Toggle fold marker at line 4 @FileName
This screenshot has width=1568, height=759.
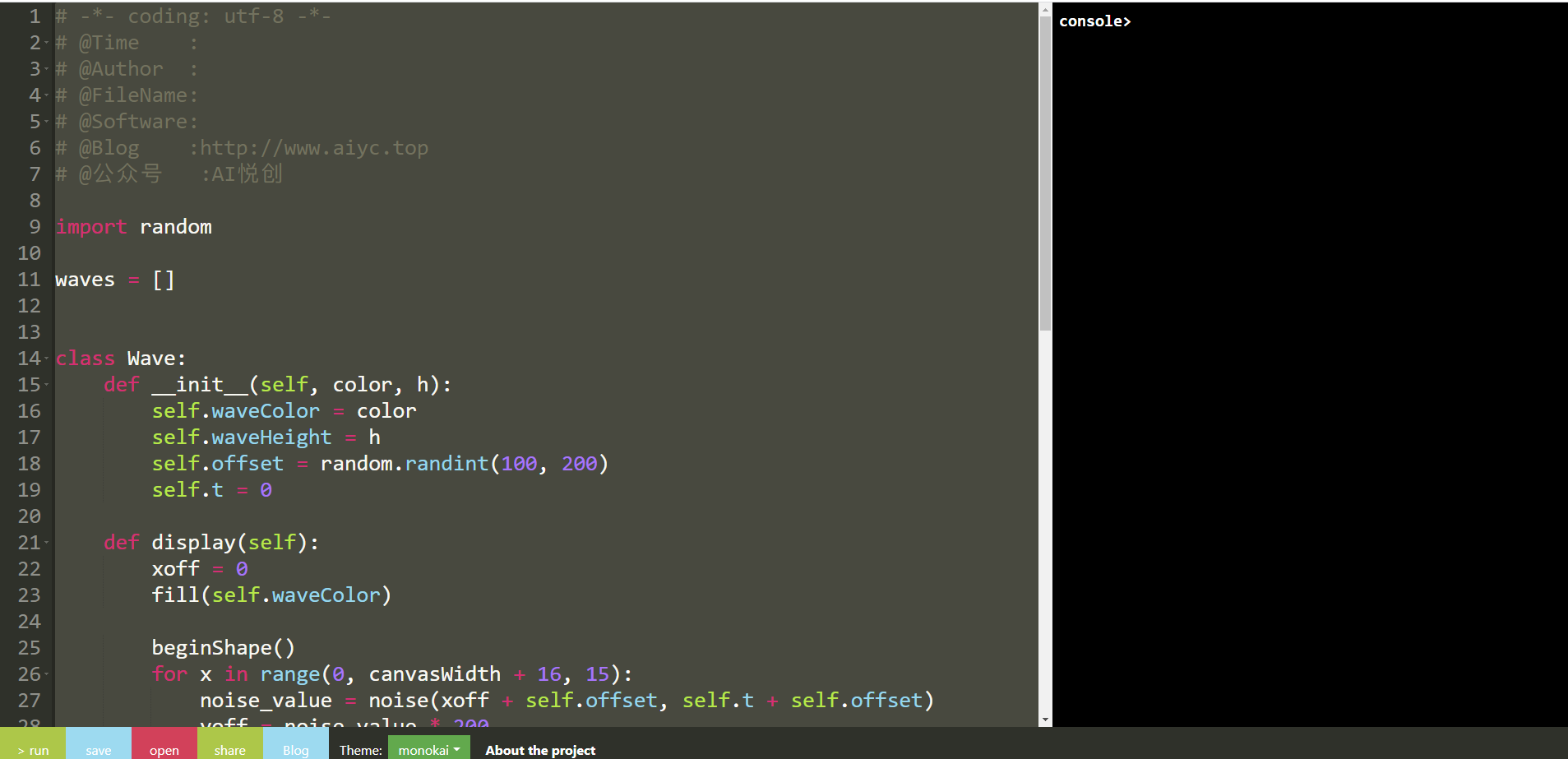pos(47,95)
